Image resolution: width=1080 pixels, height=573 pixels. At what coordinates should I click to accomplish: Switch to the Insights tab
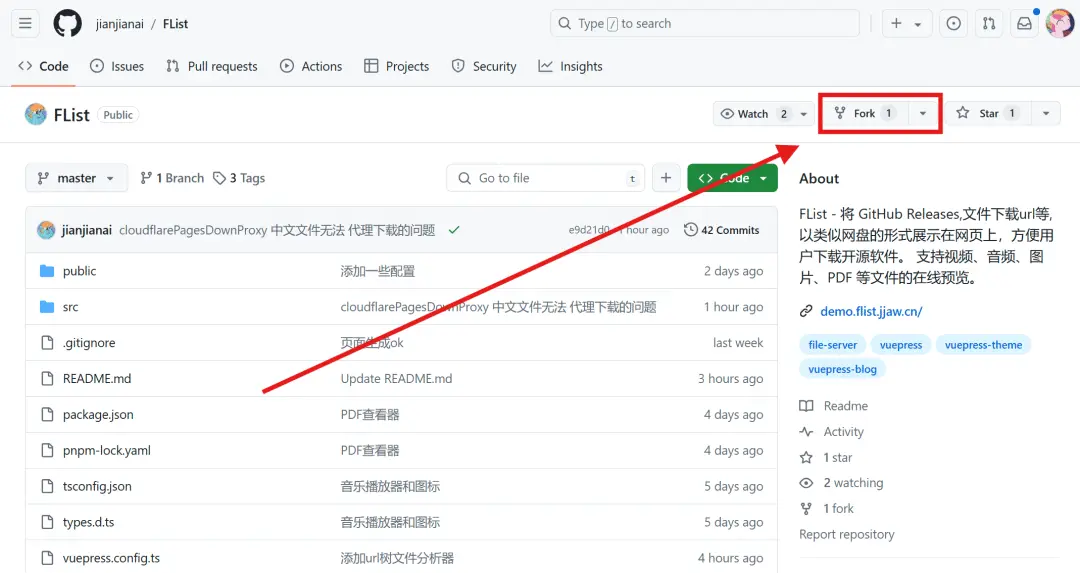coord(570,66)
